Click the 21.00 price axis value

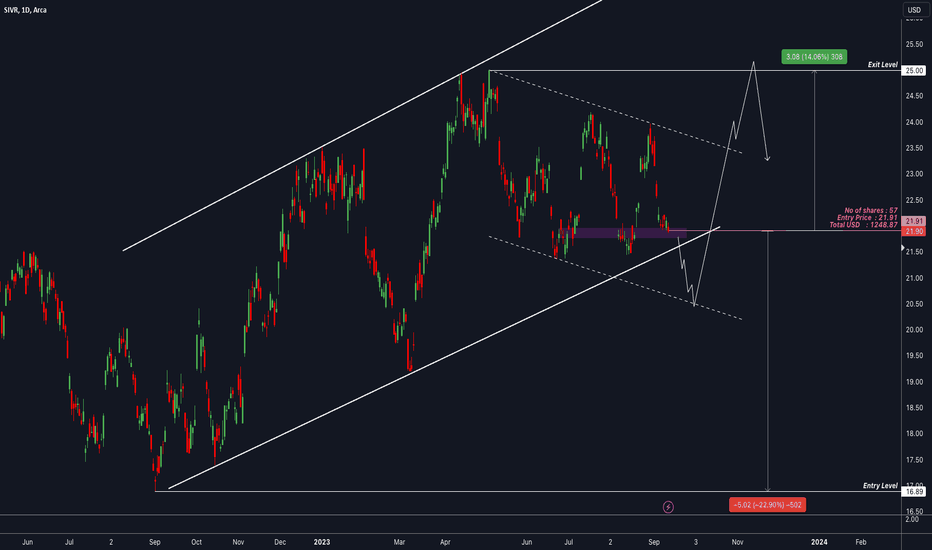point(914,278)
